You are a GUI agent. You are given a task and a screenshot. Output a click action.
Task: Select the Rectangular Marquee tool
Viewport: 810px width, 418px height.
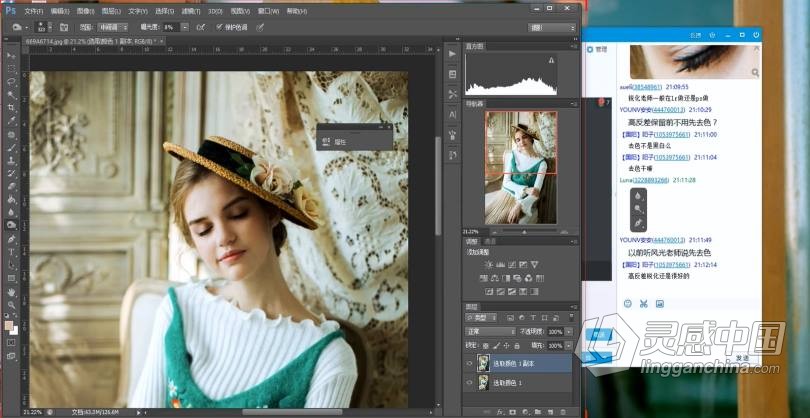click(11, 68)
